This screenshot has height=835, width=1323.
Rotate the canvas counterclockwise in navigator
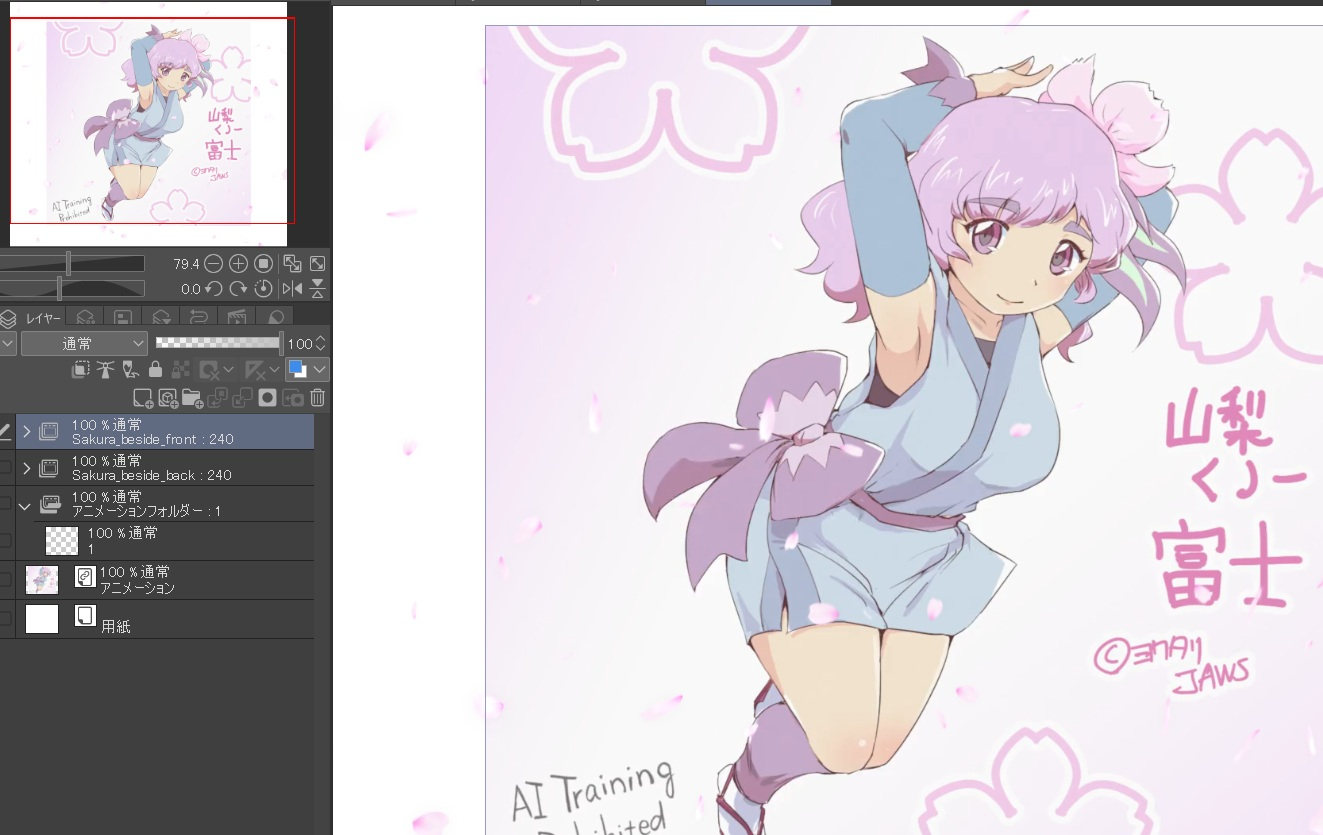[x=214, y=289]
